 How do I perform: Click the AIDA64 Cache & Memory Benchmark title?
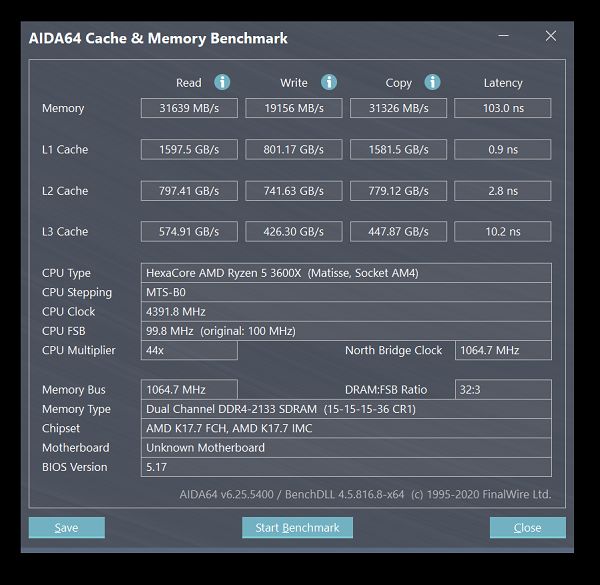158,38
